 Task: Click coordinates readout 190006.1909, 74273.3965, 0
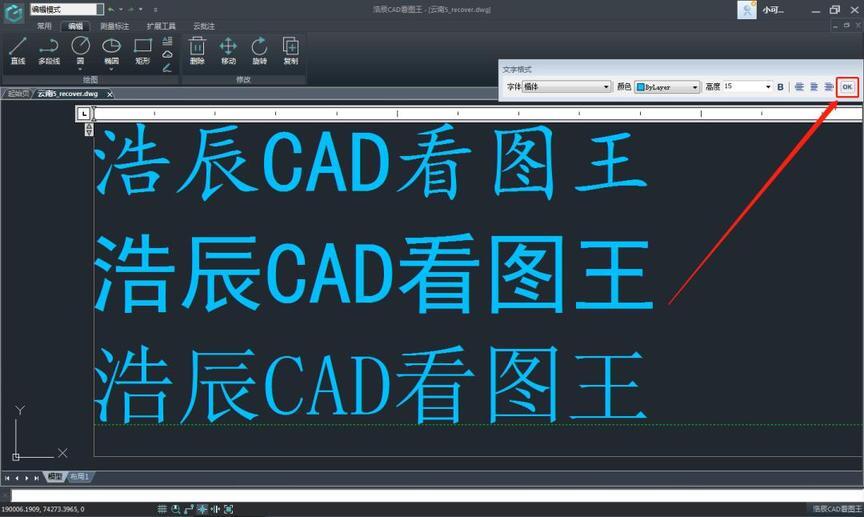tap(43, 509)
